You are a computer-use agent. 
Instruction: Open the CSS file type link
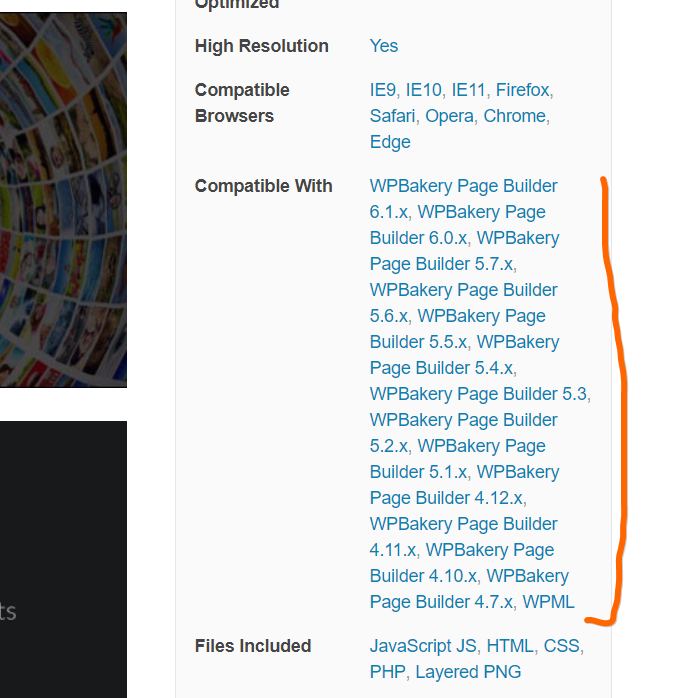click(561, 646)
